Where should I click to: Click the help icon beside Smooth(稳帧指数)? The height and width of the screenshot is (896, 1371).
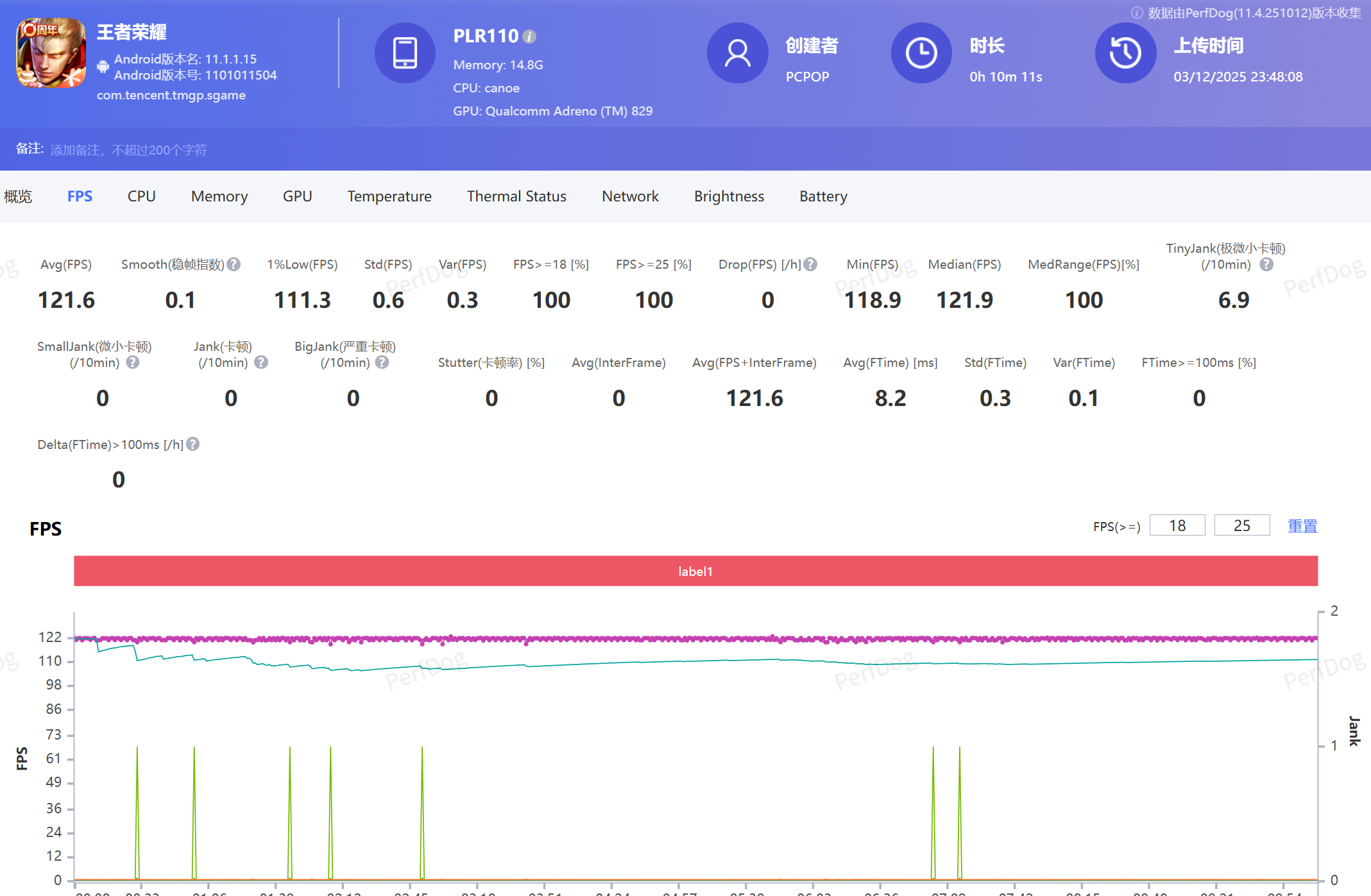(234, 264)
